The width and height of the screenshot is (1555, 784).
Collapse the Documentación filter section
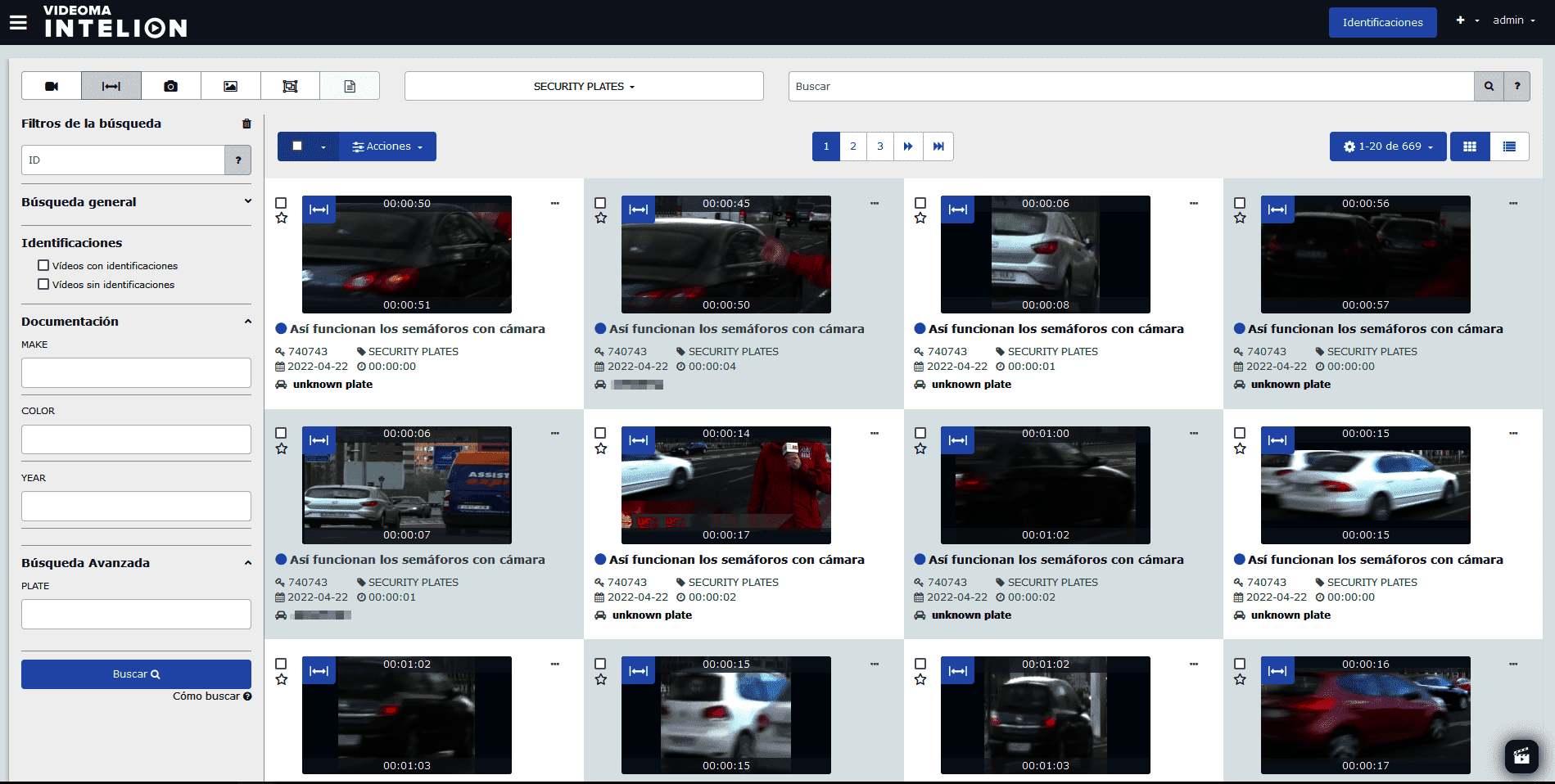click(248, 322)
